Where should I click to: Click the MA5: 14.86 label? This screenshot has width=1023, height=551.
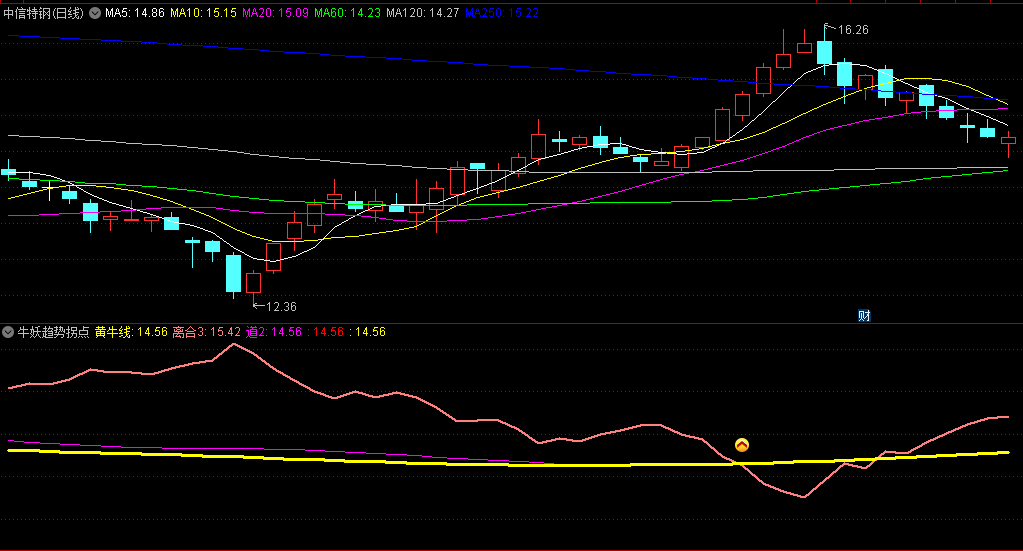134,13
